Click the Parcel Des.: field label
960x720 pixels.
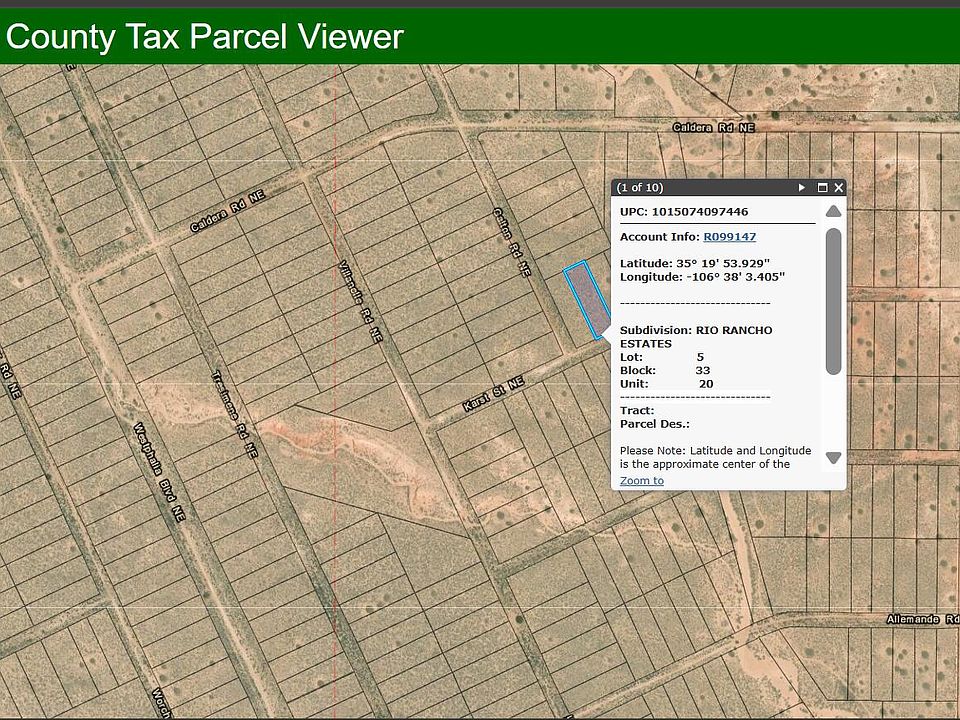[x=654, y=424]
